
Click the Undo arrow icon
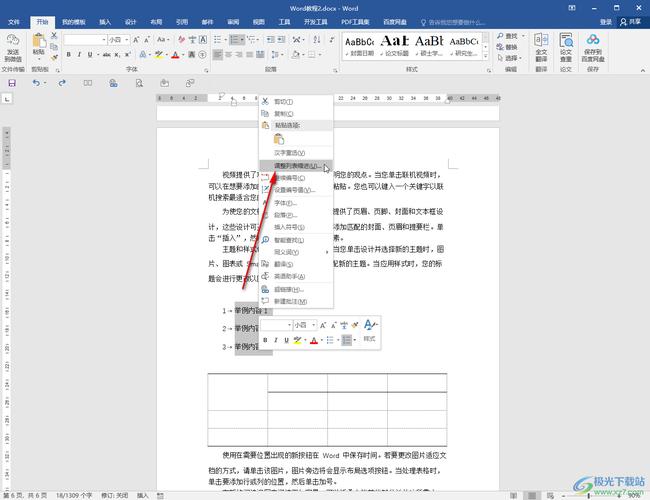[x=36, y=83]
